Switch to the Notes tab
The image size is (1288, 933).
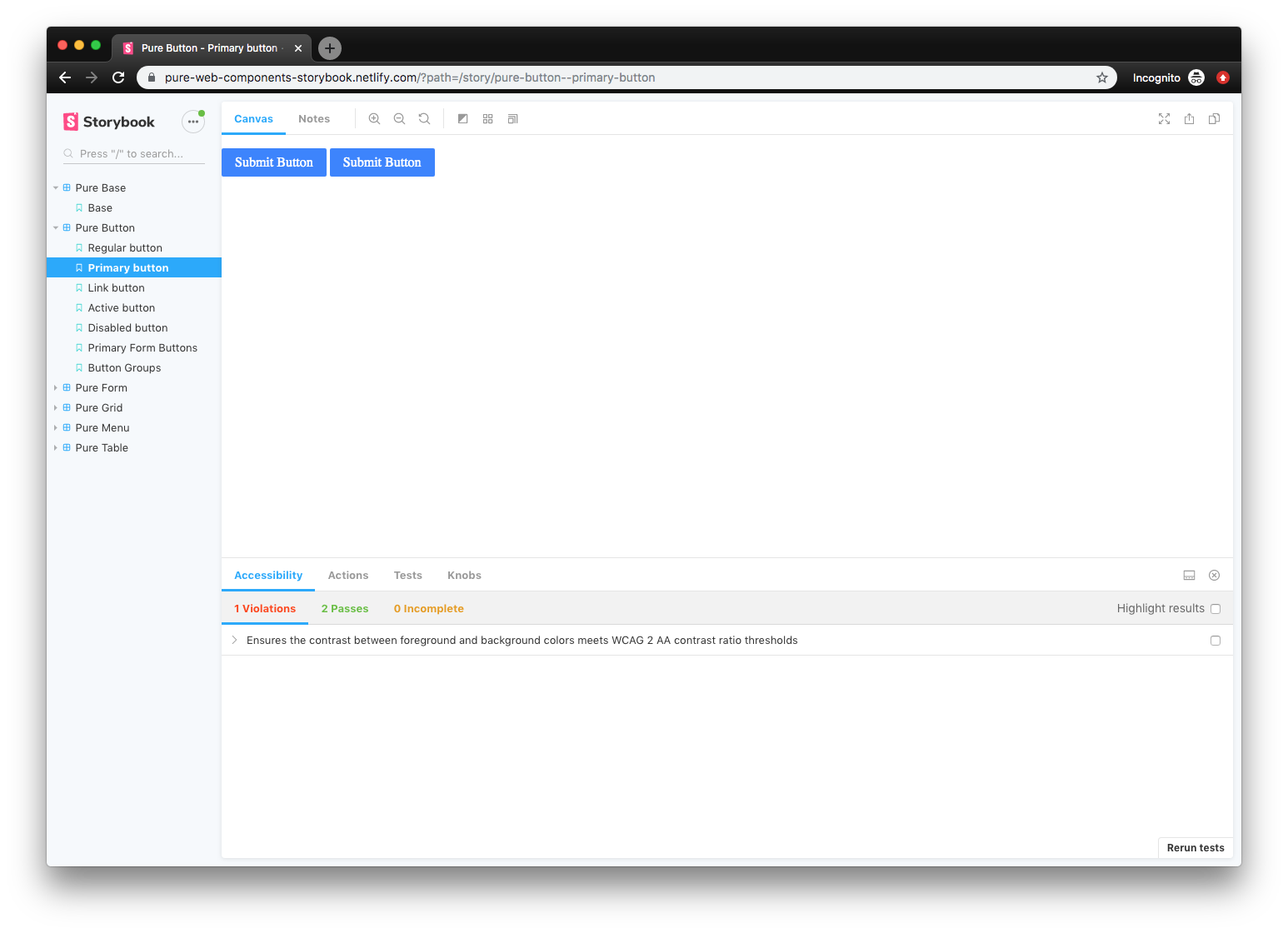click(314, 118)
